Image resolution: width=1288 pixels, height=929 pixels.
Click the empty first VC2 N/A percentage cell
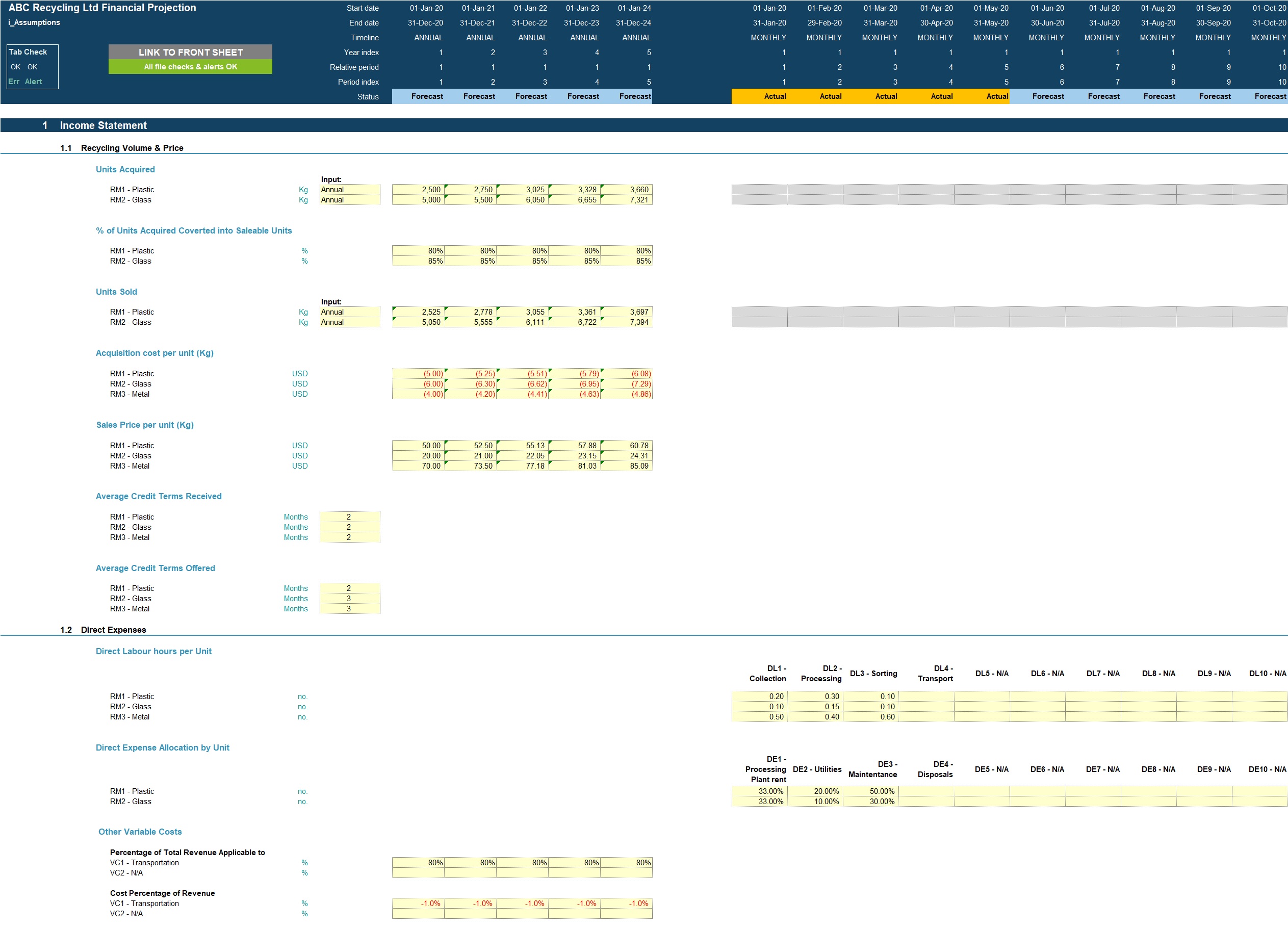point(418,873)
